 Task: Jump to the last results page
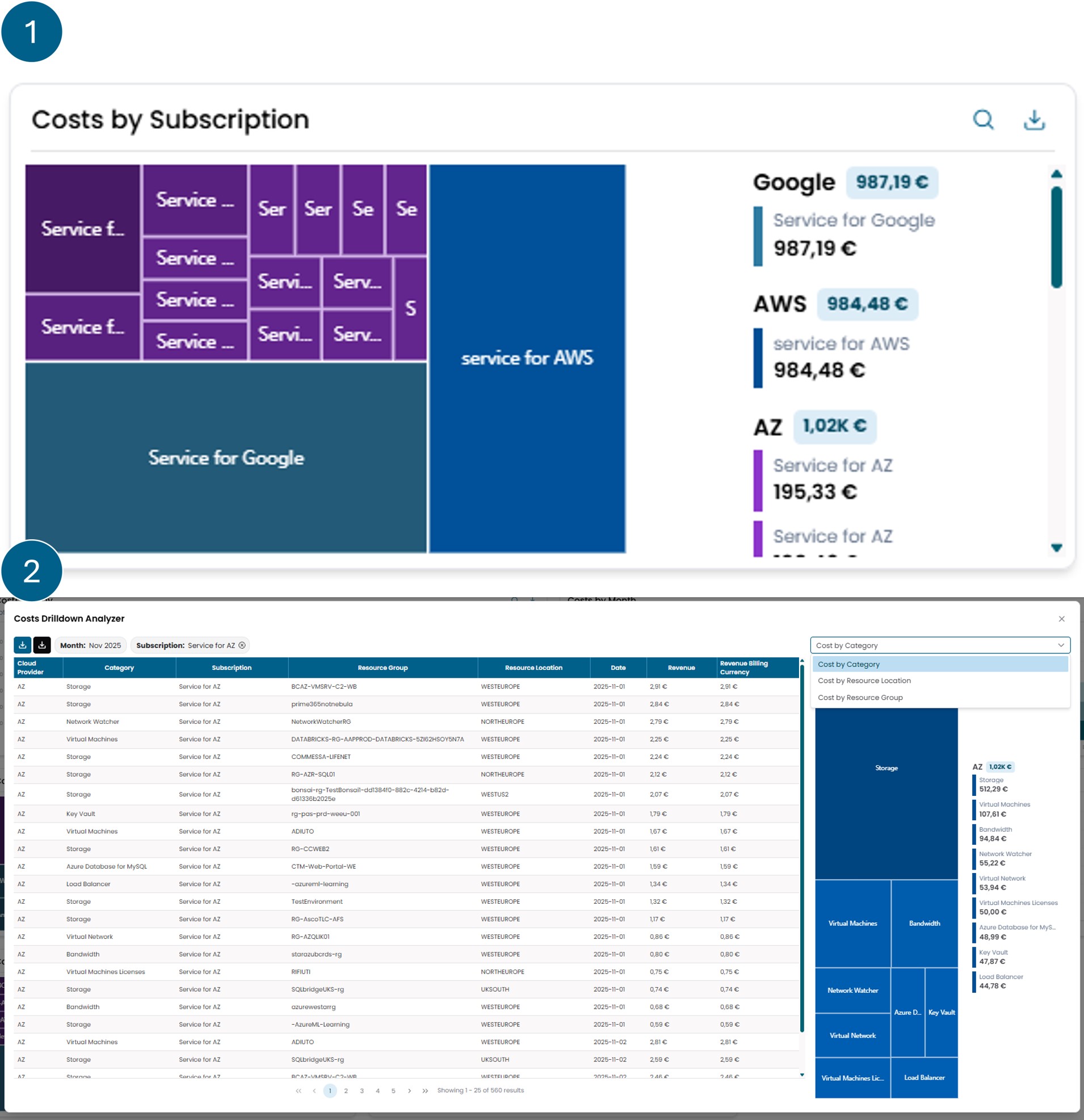(x=425, y=1090)
